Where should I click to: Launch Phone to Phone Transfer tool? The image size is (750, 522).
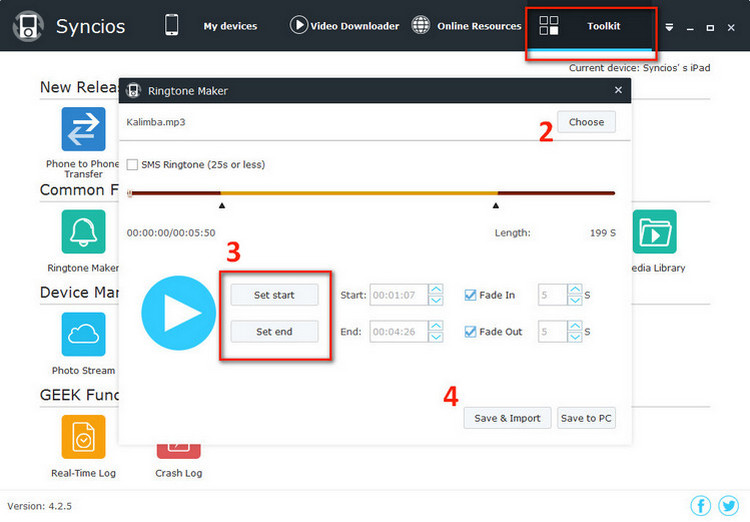coord(83,129)
